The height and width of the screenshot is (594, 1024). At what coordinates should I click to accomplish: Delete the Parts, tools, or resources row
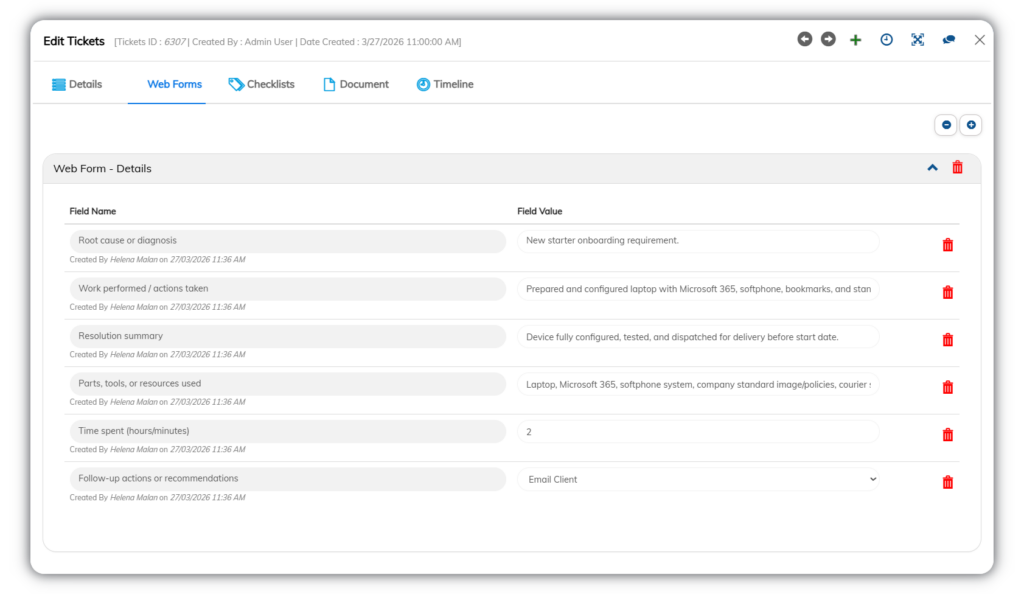[x=948, y=387]
